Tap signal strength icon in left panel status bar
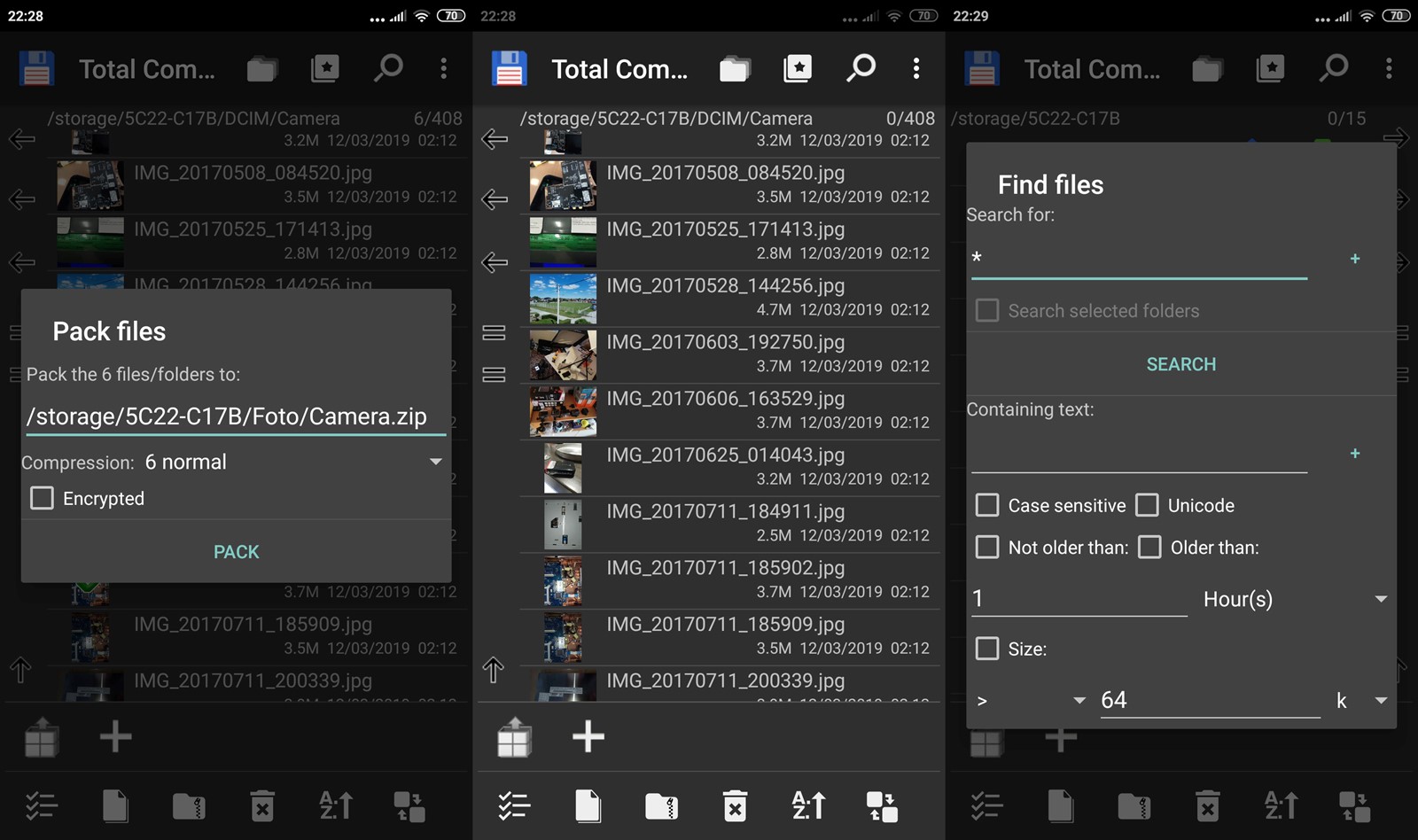The height and width of the screenshot is (840, 1418). click(x=398, y=16)
